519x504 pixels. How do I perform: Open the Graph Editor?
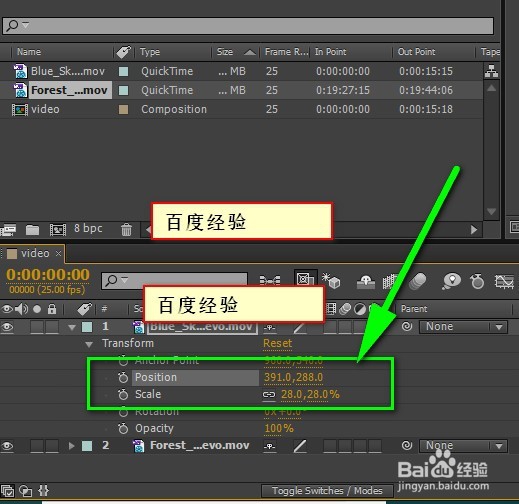coord(504,281)
